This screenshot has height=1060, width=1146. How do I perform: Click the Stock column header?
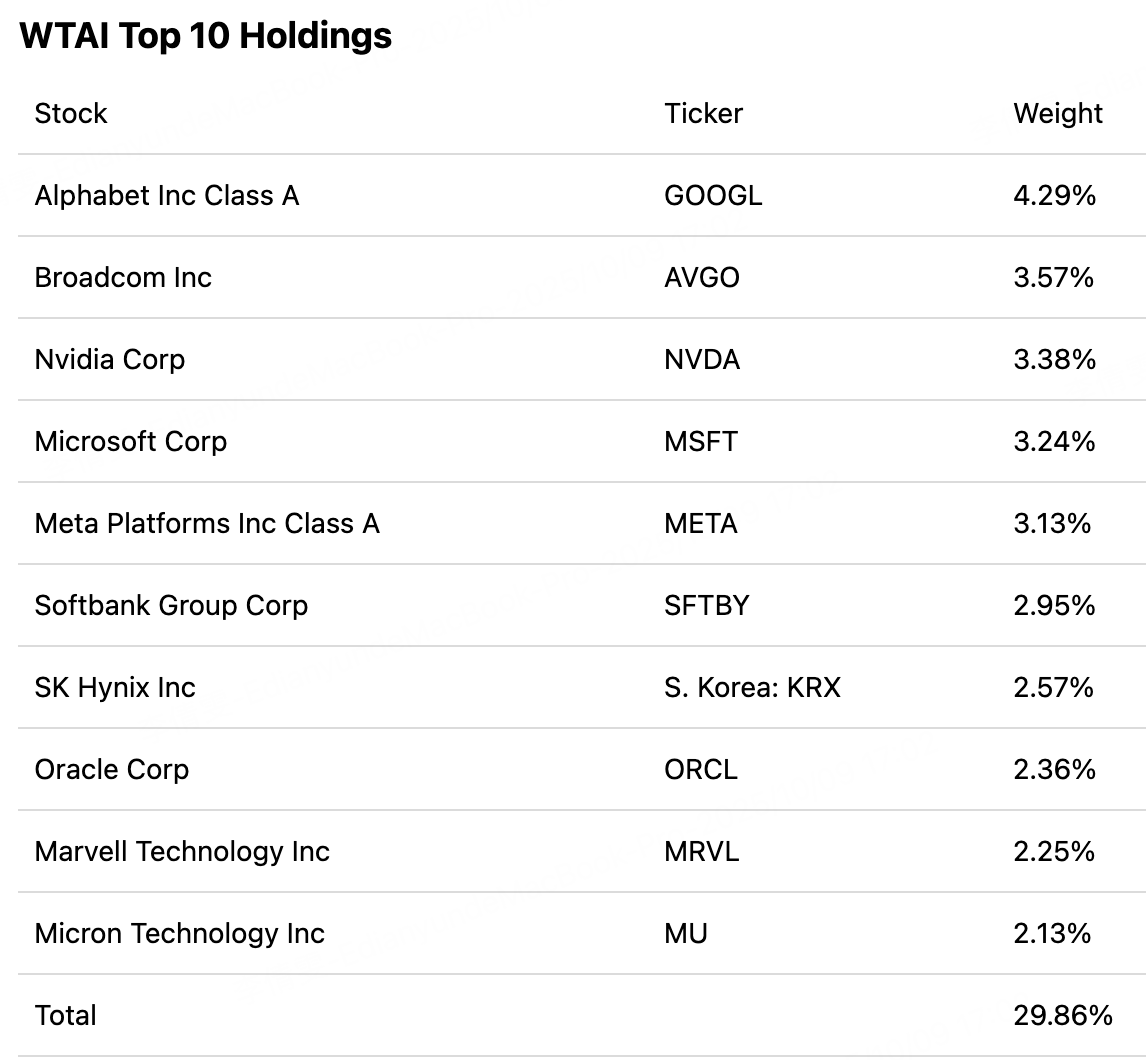pyautogui.click(x=71, y=113)
